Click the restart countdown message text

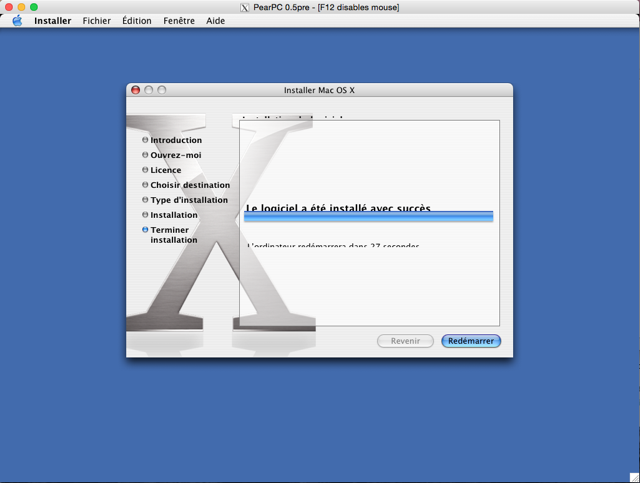click(x=333, y=245)
